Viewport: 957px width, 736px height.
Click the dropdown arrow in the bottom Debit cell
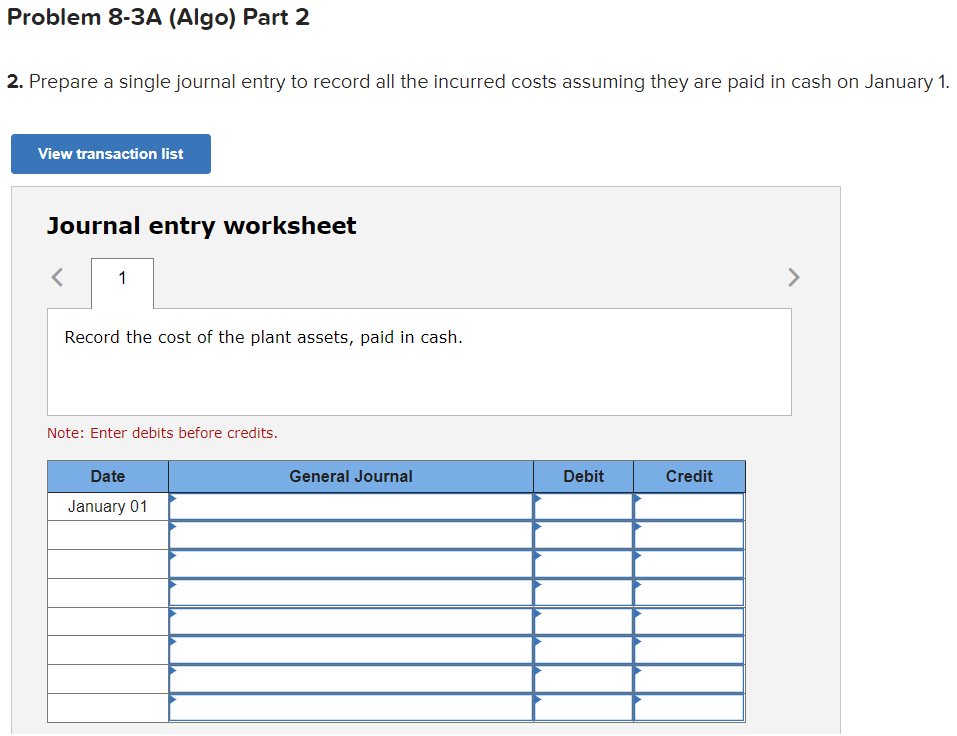(539, 701)
